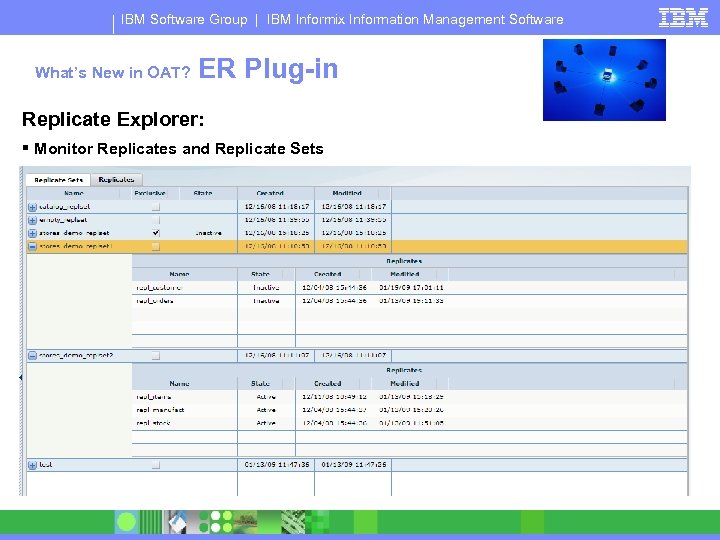720x540 pixels.
Task: Click Created date of the test row
Action: click(x=277, y=465)
